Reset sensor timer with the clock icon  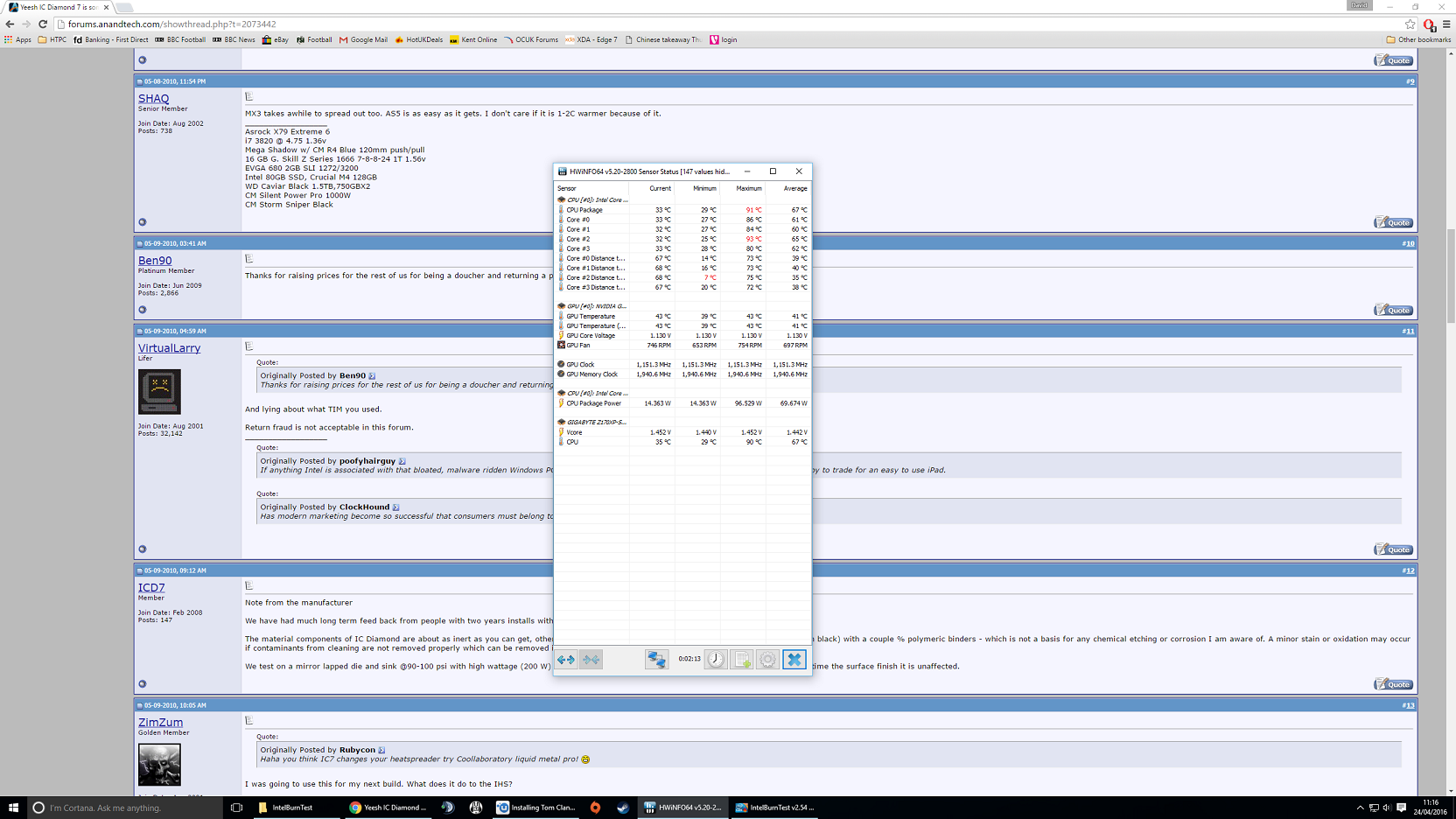pos(716,660)
